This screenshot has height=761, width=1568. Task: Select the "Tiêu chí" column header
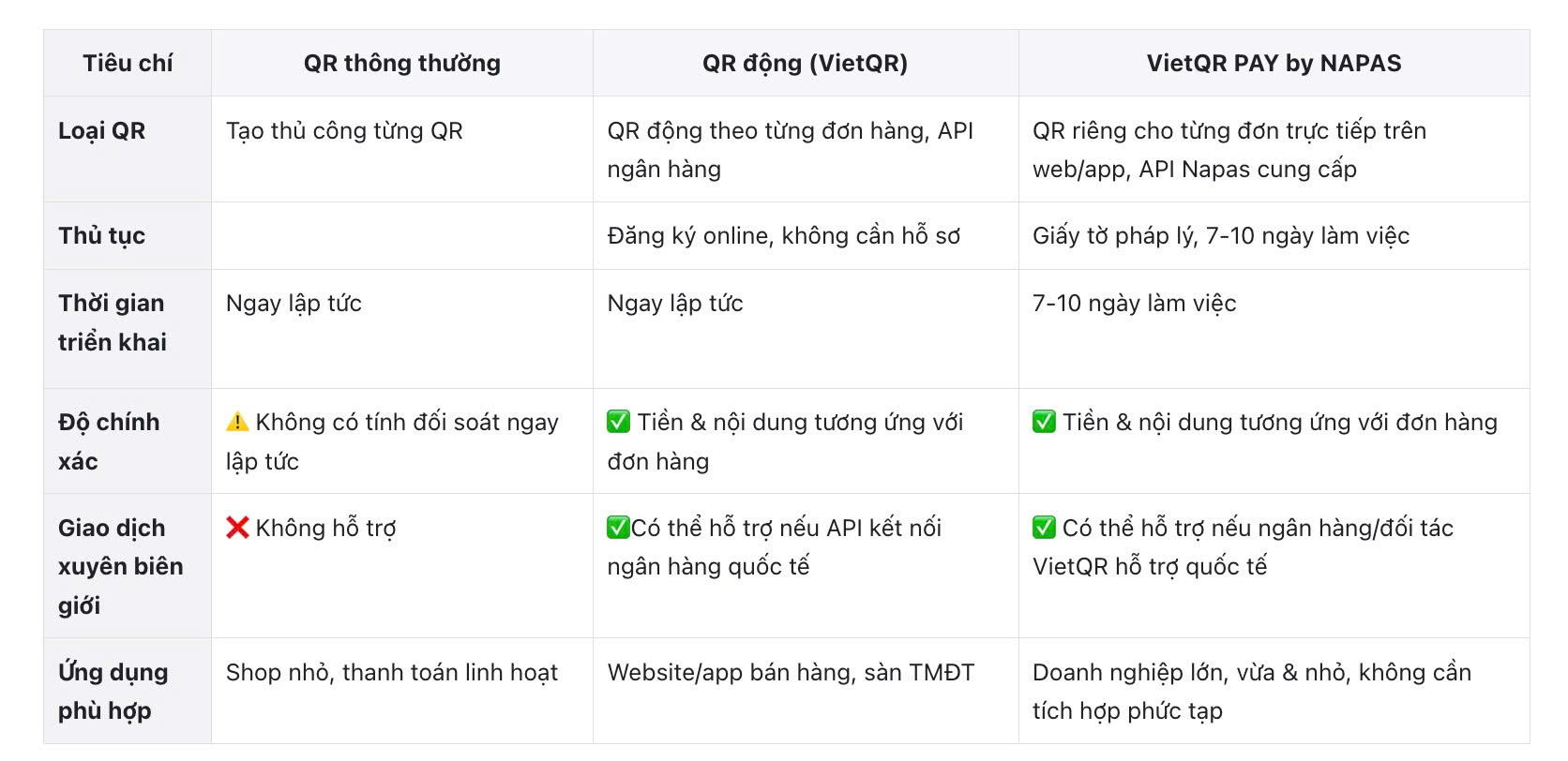(128, 64)
